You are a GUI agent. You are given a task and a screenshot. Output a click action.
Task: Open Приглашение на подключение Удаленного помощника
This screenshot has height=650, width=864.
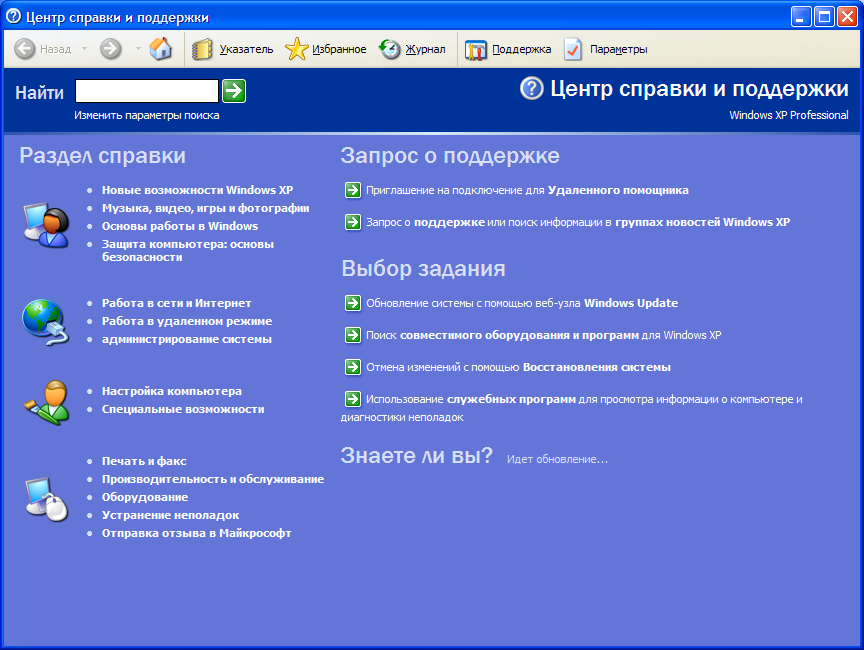pyautogui.click(x=527, y=190)
